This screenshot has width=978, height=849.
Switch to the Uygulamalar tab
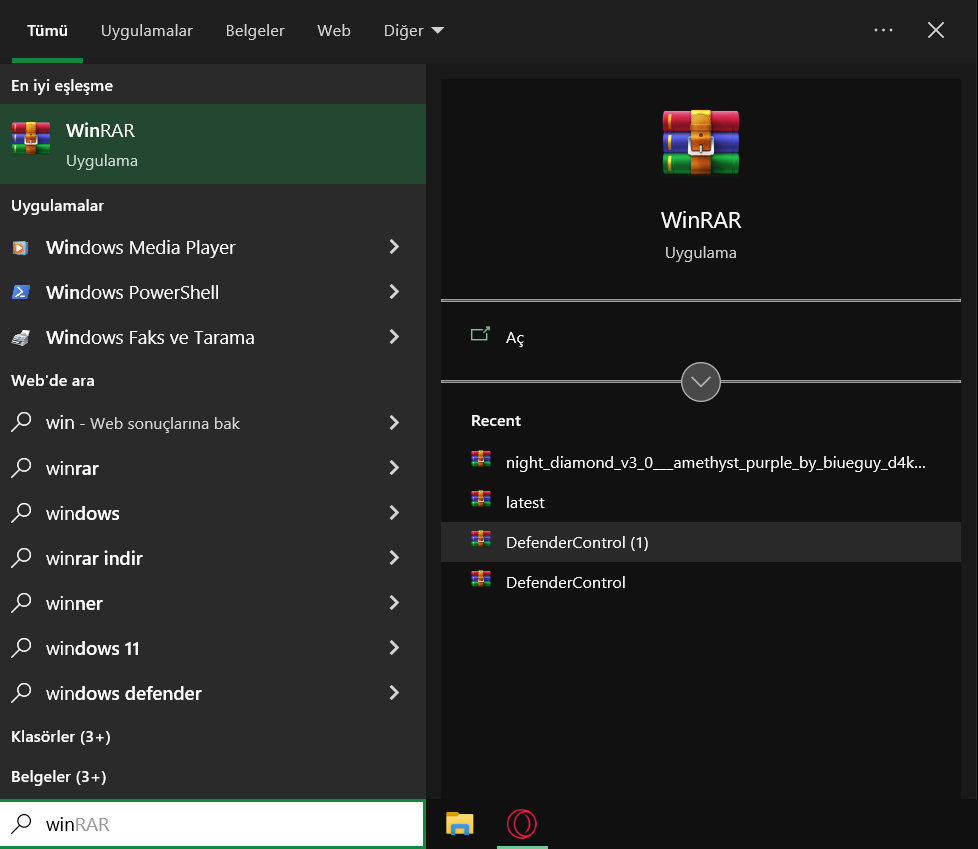point(147,31)
